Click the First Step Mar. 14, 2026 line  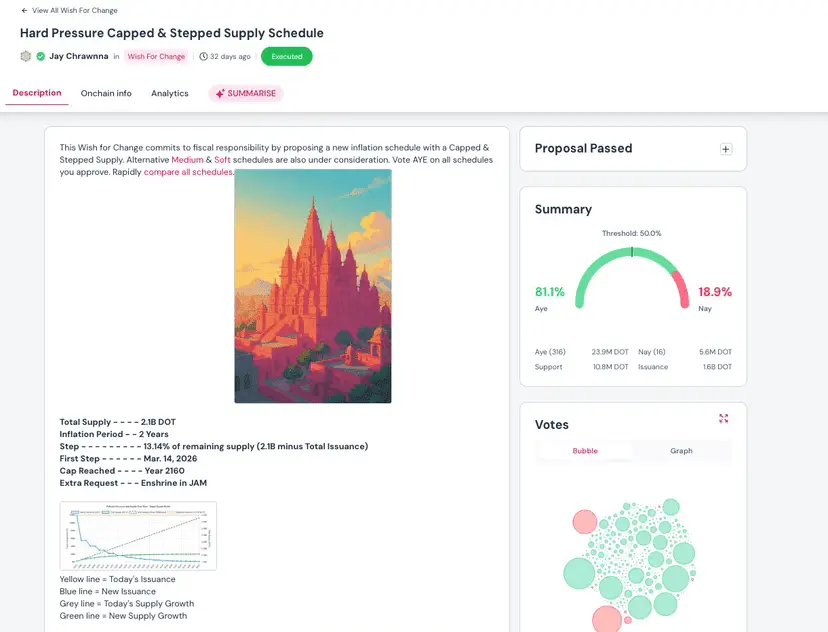pos(128,459)
